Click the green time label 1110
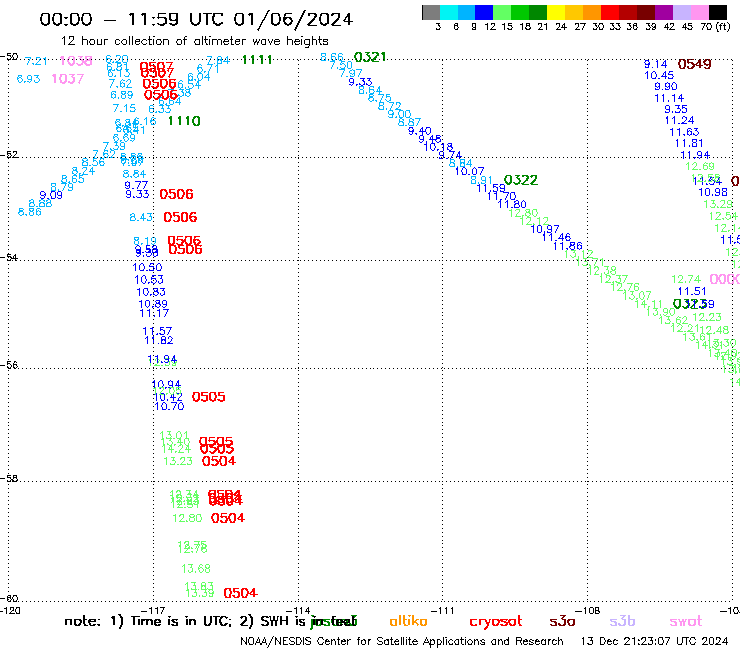Screen dimensions: 740x650 click(x=184, y=121)
